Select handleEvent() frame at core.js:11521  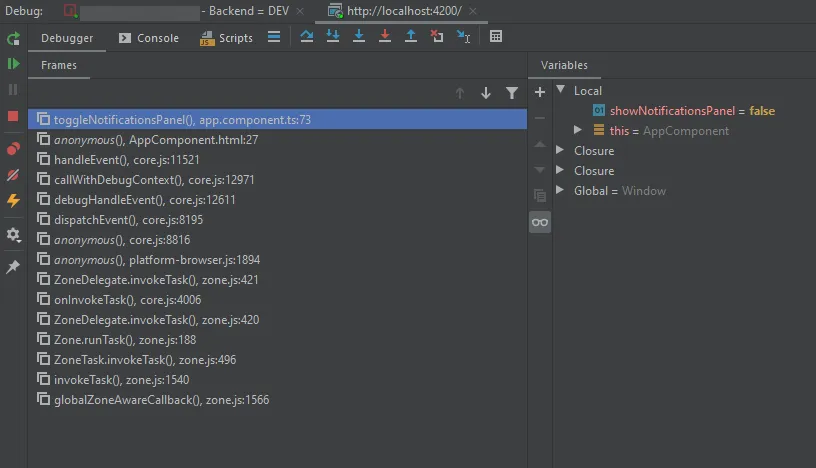click(x=277, y=159)
